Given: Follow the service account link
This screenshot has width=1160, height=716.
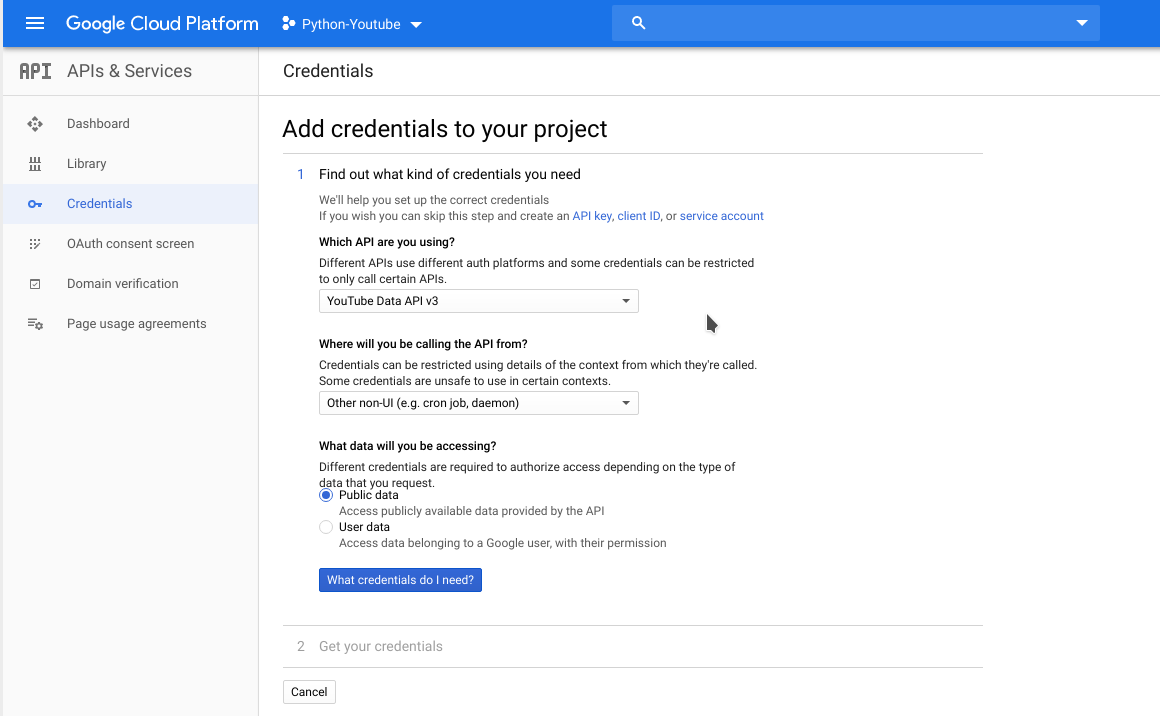Looking at the screenshot, I should click(x=721, y=216).
